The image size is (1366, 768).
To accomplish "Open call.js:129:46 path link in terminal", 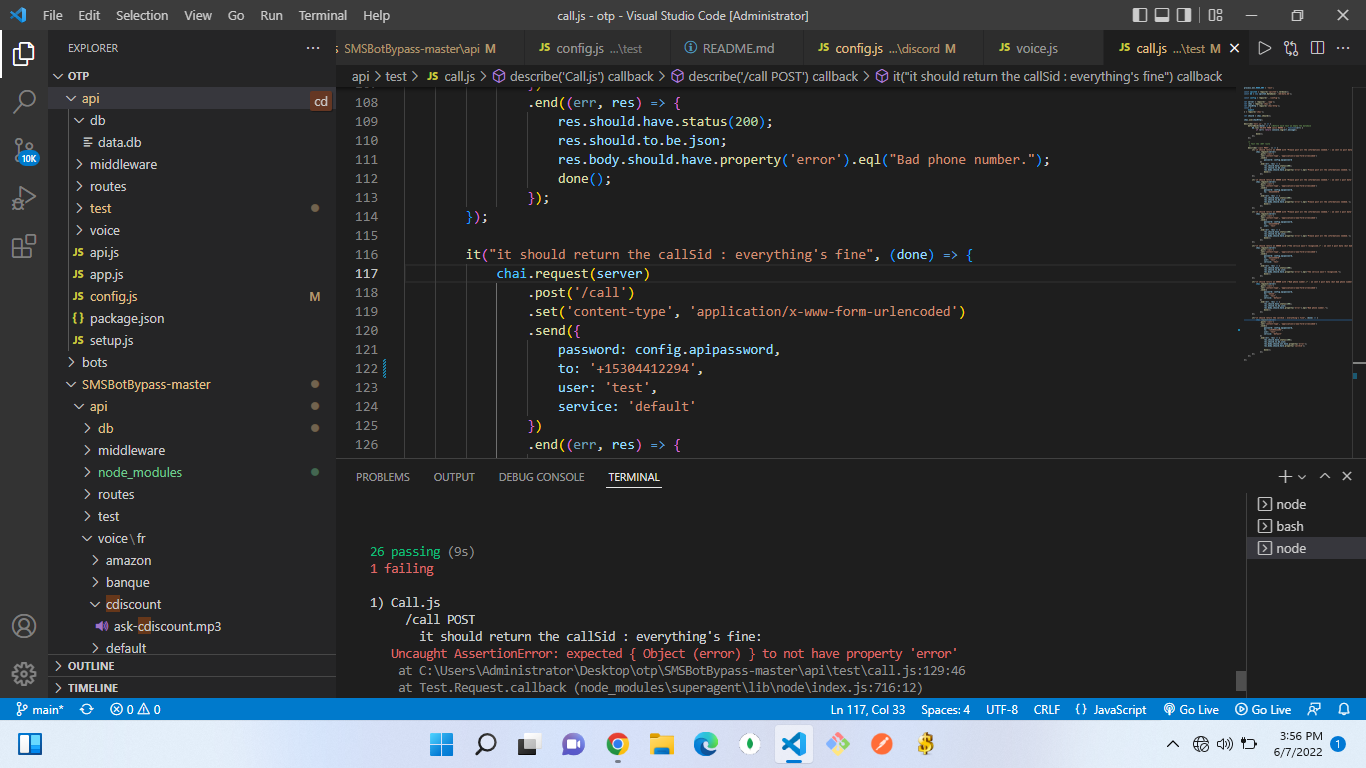I will pos(690,670).
